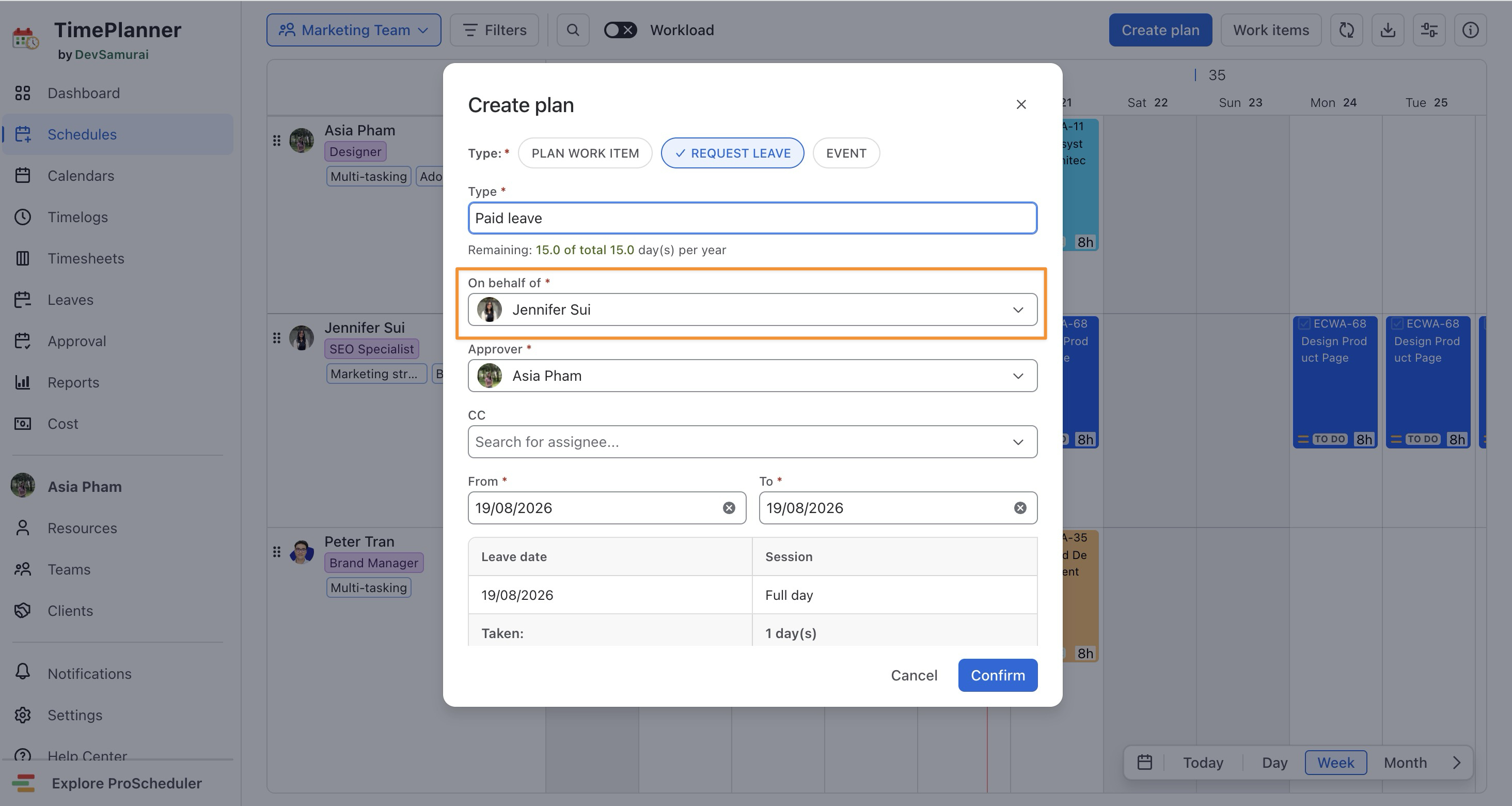This screenshot has height=806, width=1512.
Task: Go to next period arrow
Action: point(1457,763)
